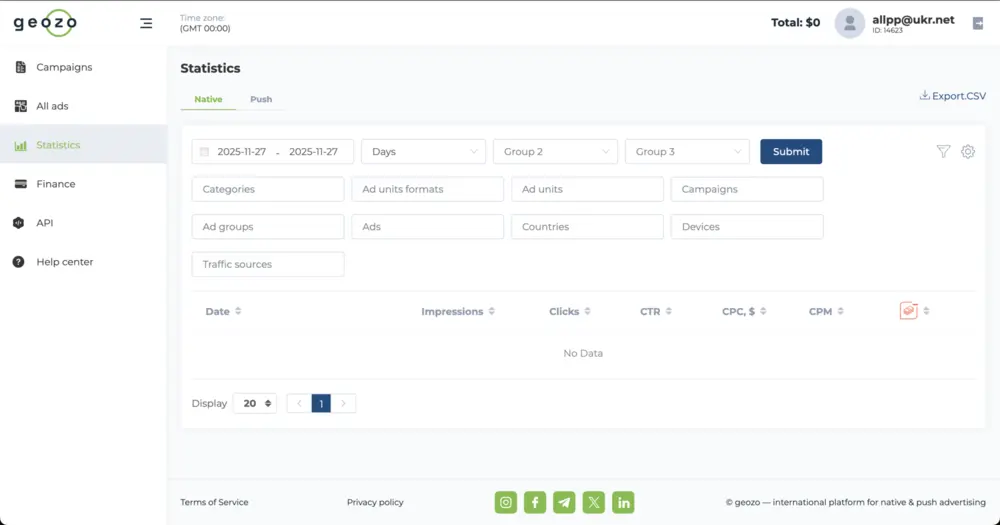The height and width of the screenshot is (525, 1000).
Task: Sort table by Impressions column
Action: (x=492, y=311)
